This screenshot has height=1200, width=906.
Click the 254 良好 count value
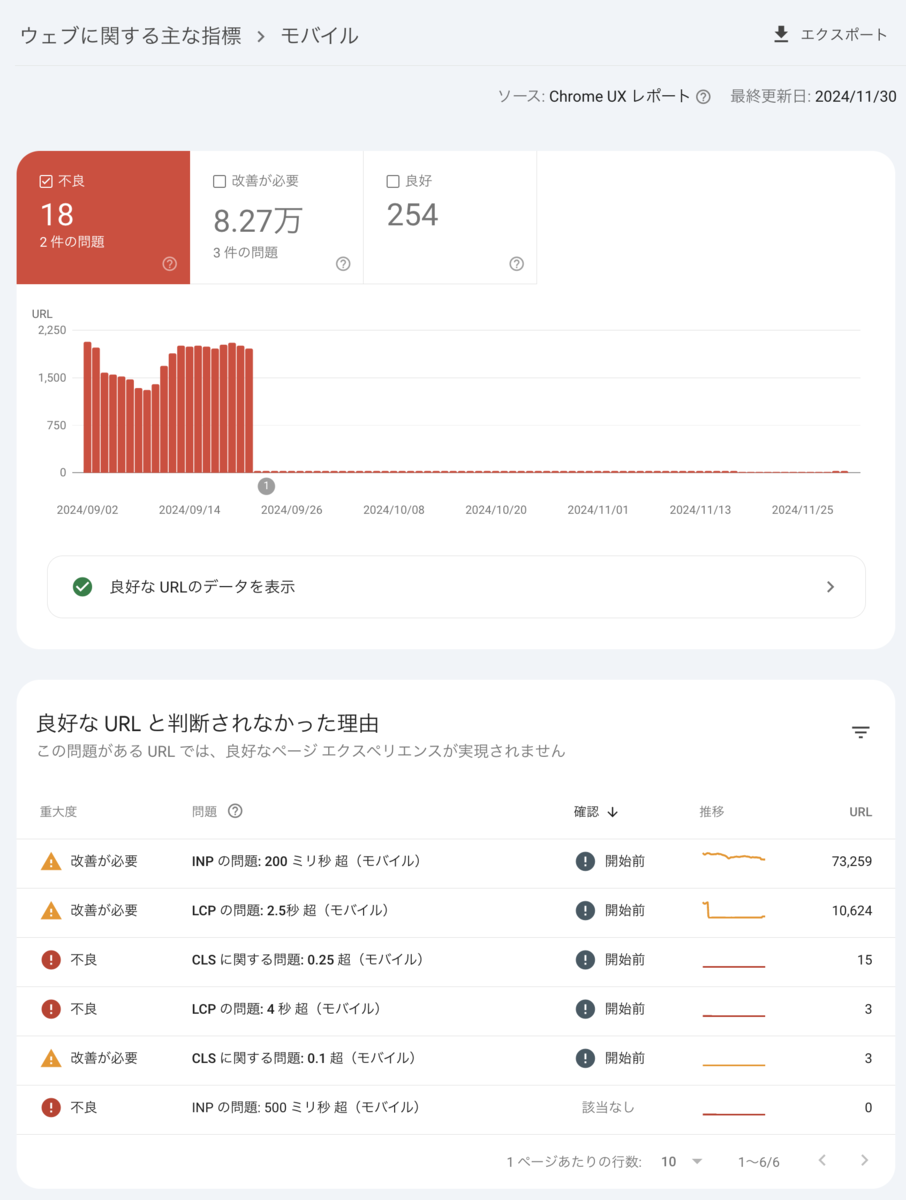[412, 215]
